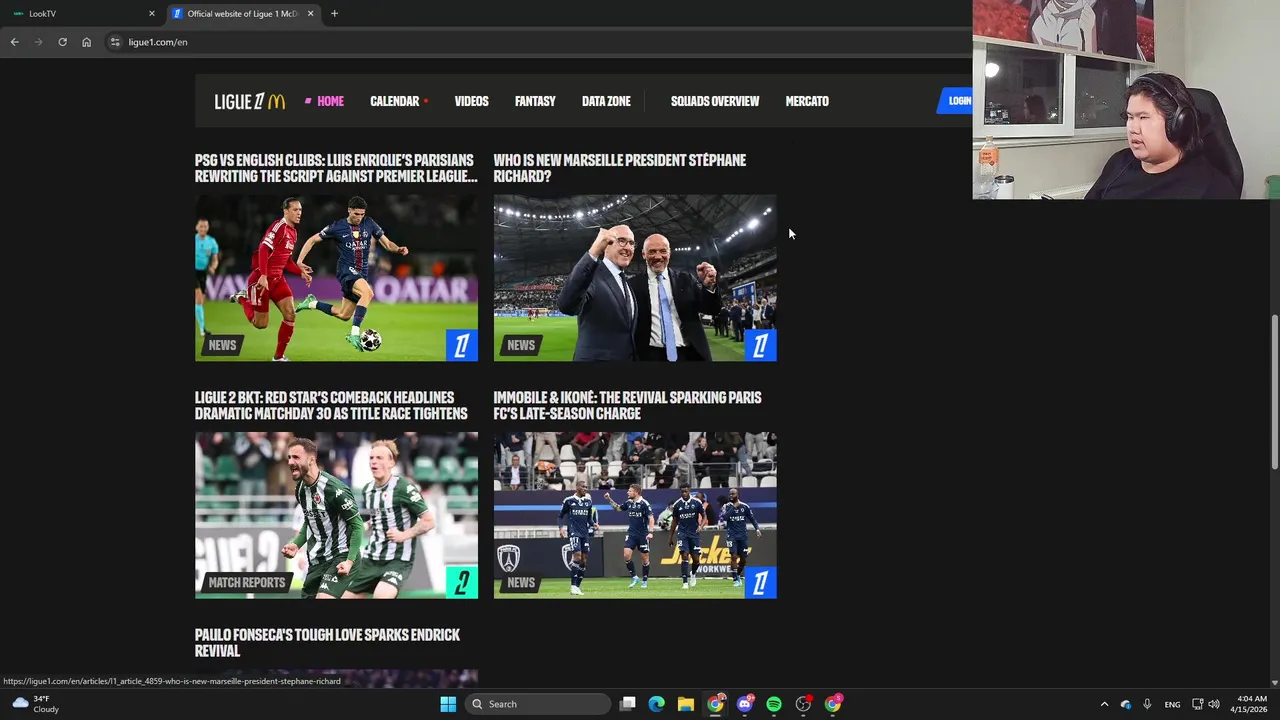Click the taskbar Search box

[x=539, y=704]
